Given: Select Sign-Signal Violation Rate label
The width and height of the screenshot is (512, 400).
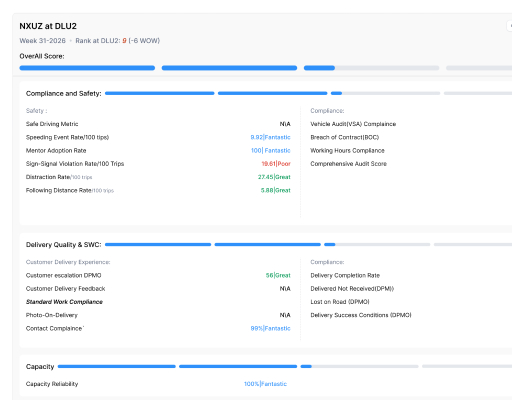Looking at the screenshot, I should (75, 164).
